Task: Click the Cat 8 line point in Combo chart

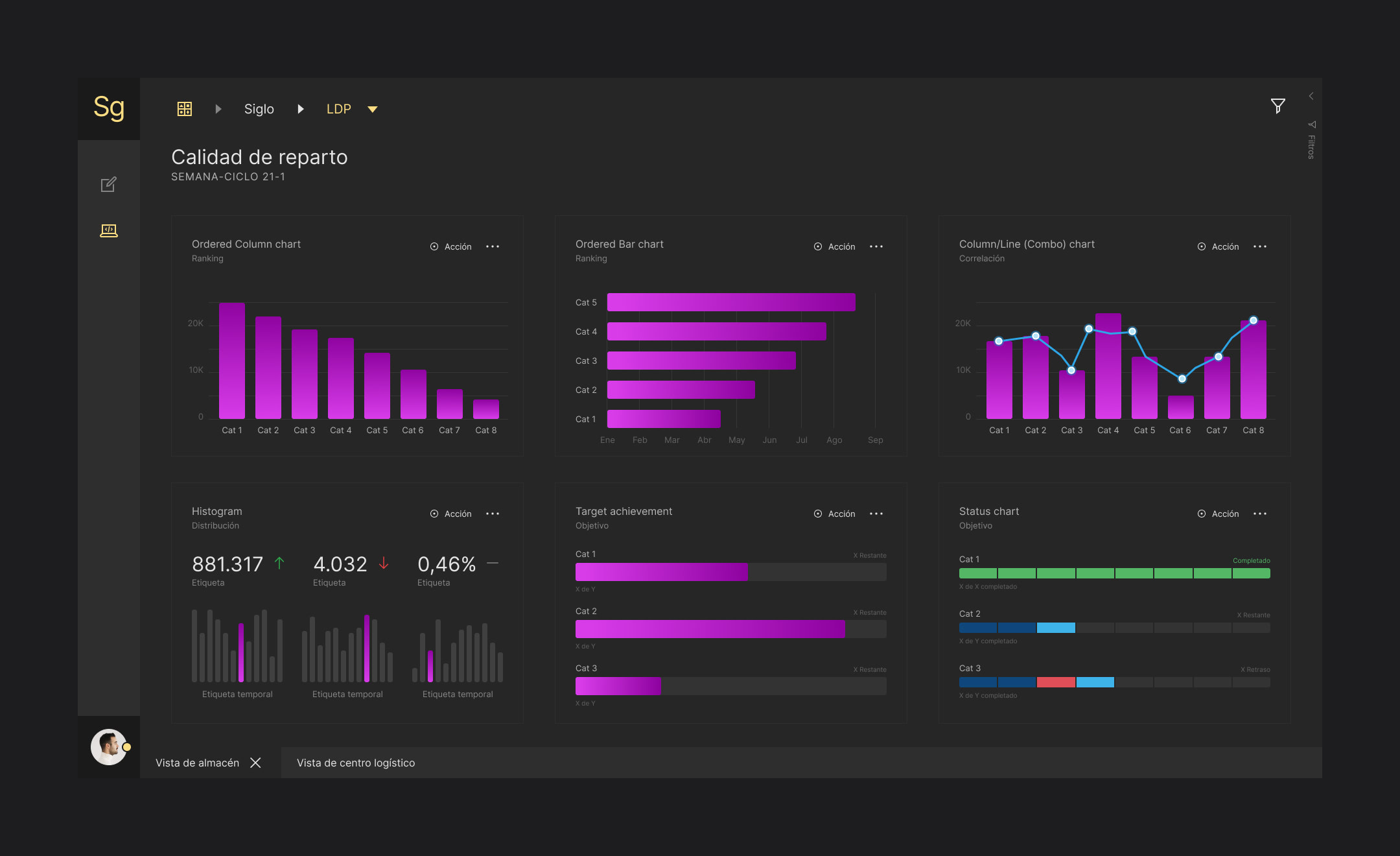Action: (1254, 320)
